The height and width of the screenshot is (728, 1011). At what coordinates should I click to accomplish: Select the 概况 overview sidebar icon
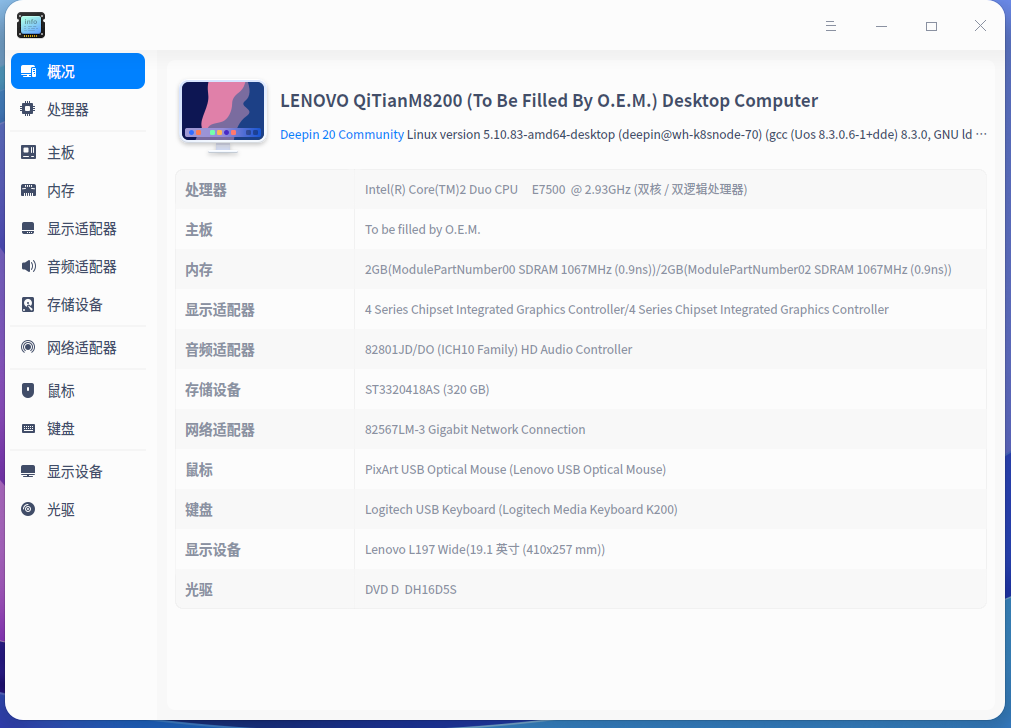[28, 71]
